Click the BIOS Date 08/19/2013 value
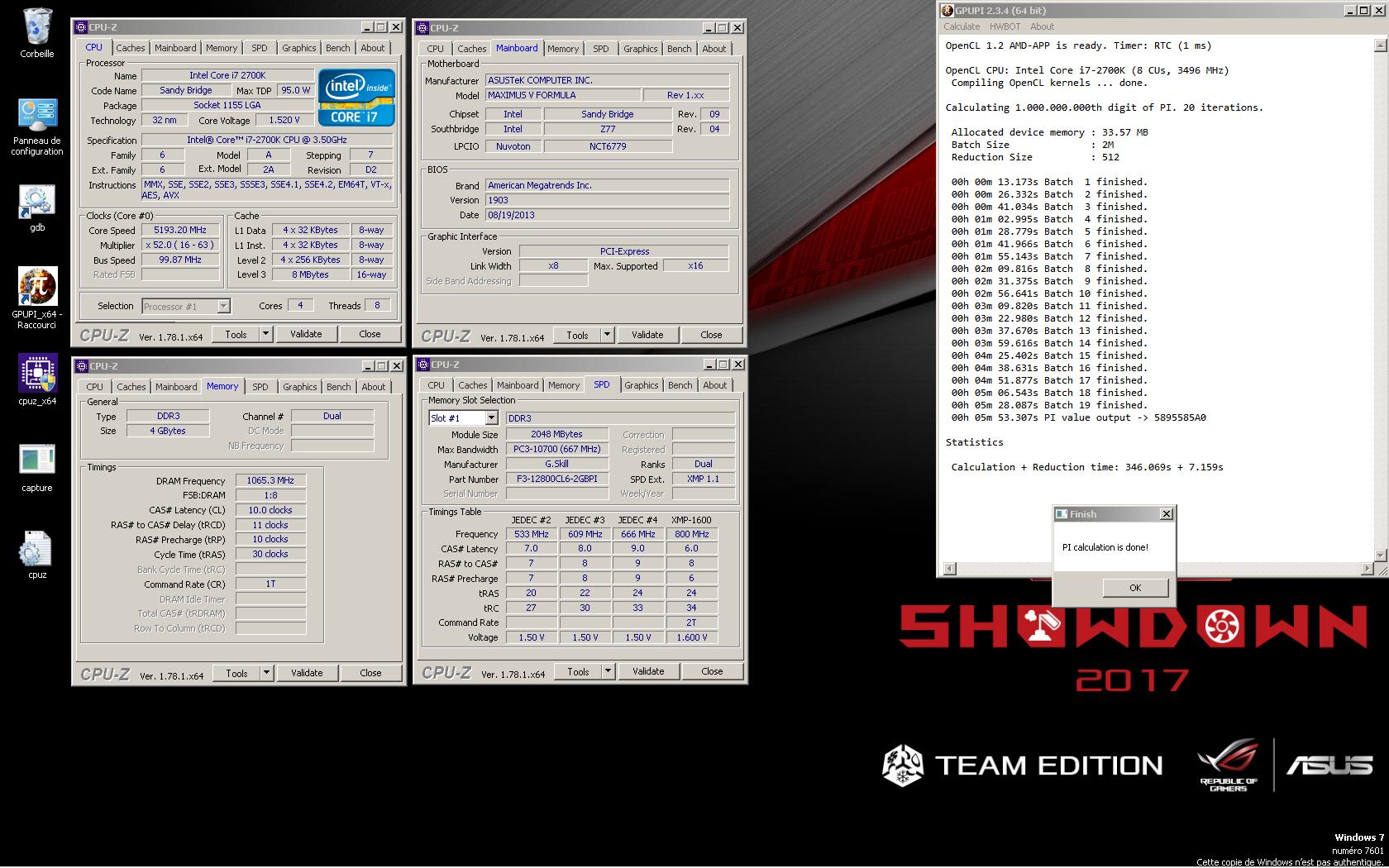 [x=607, y=215]
